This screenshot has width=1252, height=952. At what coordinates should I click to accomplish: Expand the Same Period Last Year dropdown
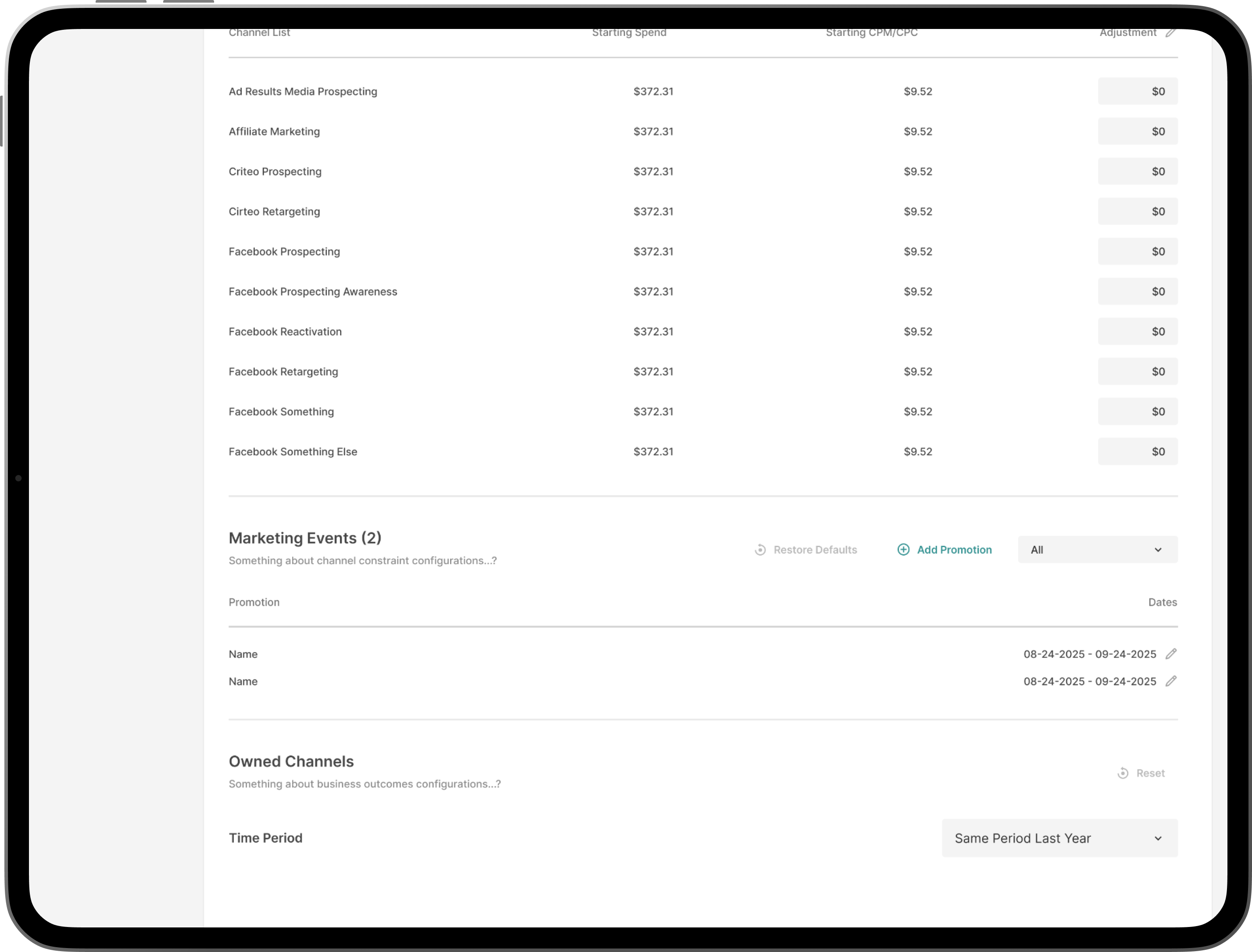click(1059, 838)
